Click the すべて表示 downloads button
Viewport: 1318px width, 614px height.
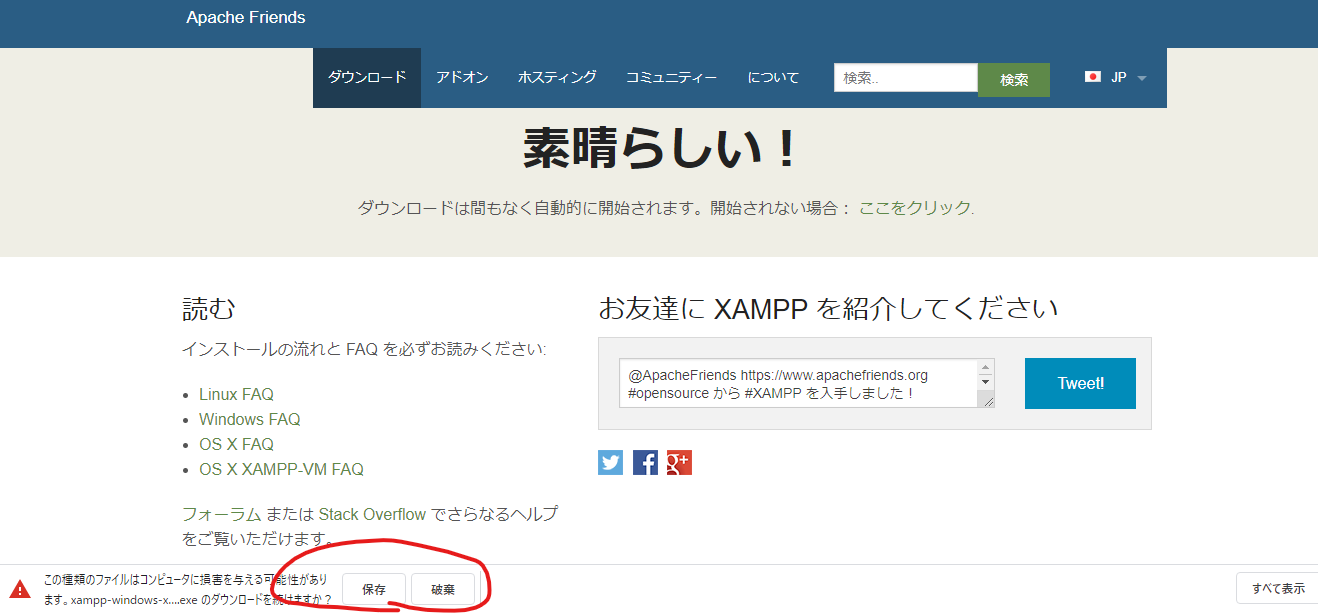point(1277,588)
